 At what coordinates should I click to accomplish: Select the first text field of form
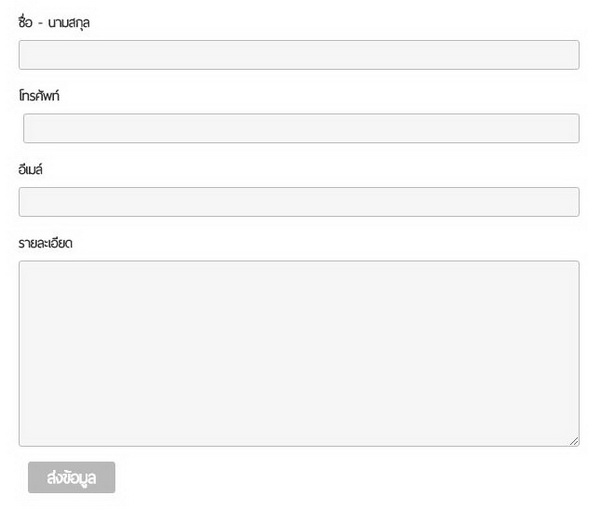[x=299, y=55]
